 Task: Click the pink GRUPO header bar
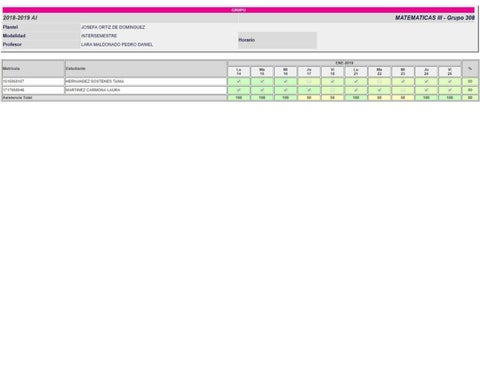(239, 10)
